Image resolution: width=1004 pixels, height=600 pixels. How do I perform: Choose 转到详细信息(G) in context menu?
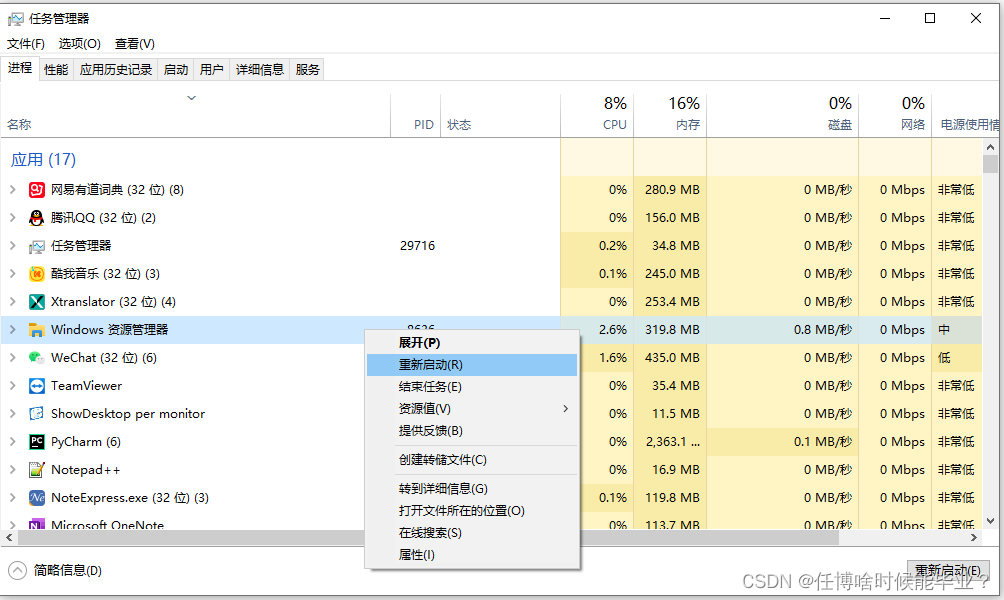(x=472, y=489)
